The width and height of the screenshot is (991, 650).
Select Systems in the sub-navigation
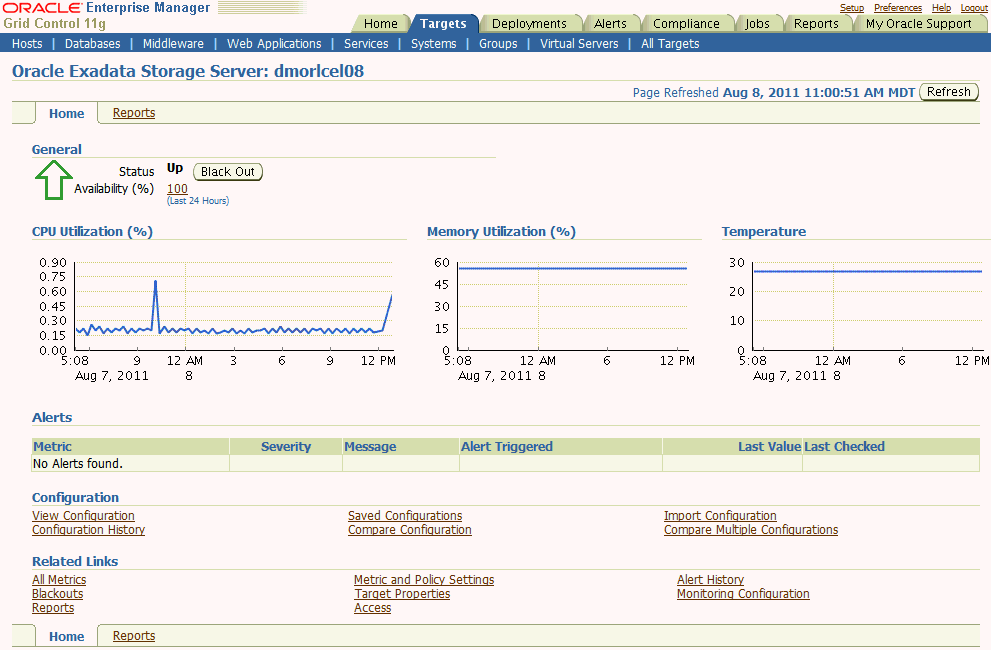434,44
